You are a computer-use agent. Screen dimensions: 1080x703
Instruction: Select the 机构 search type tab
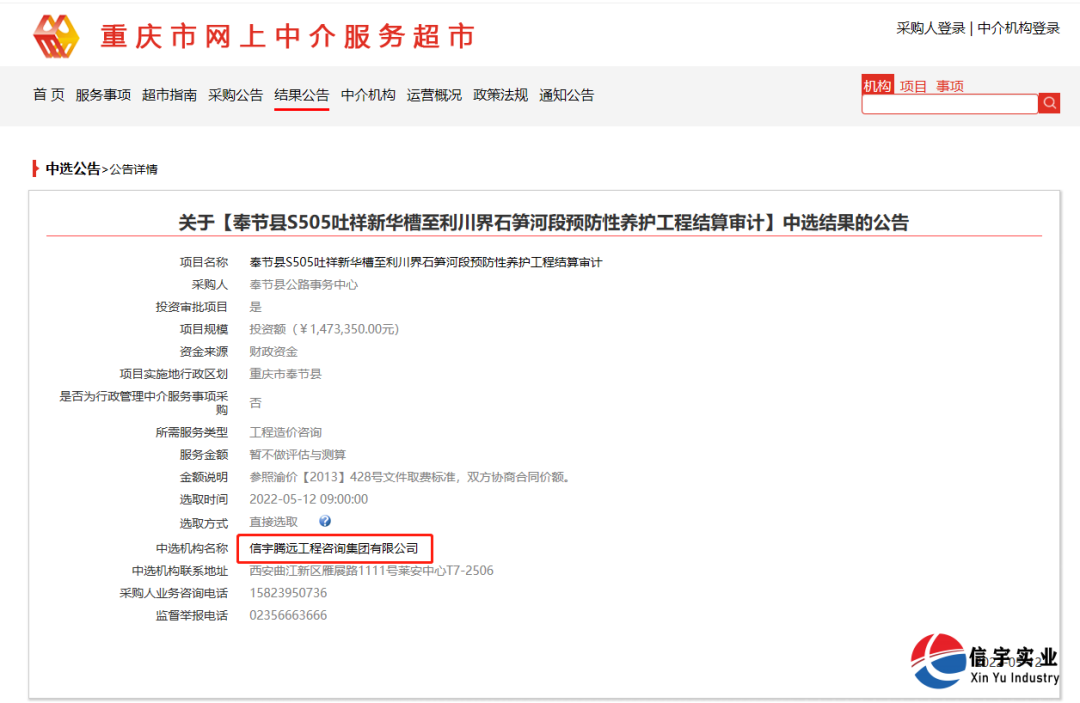[876, 86]
